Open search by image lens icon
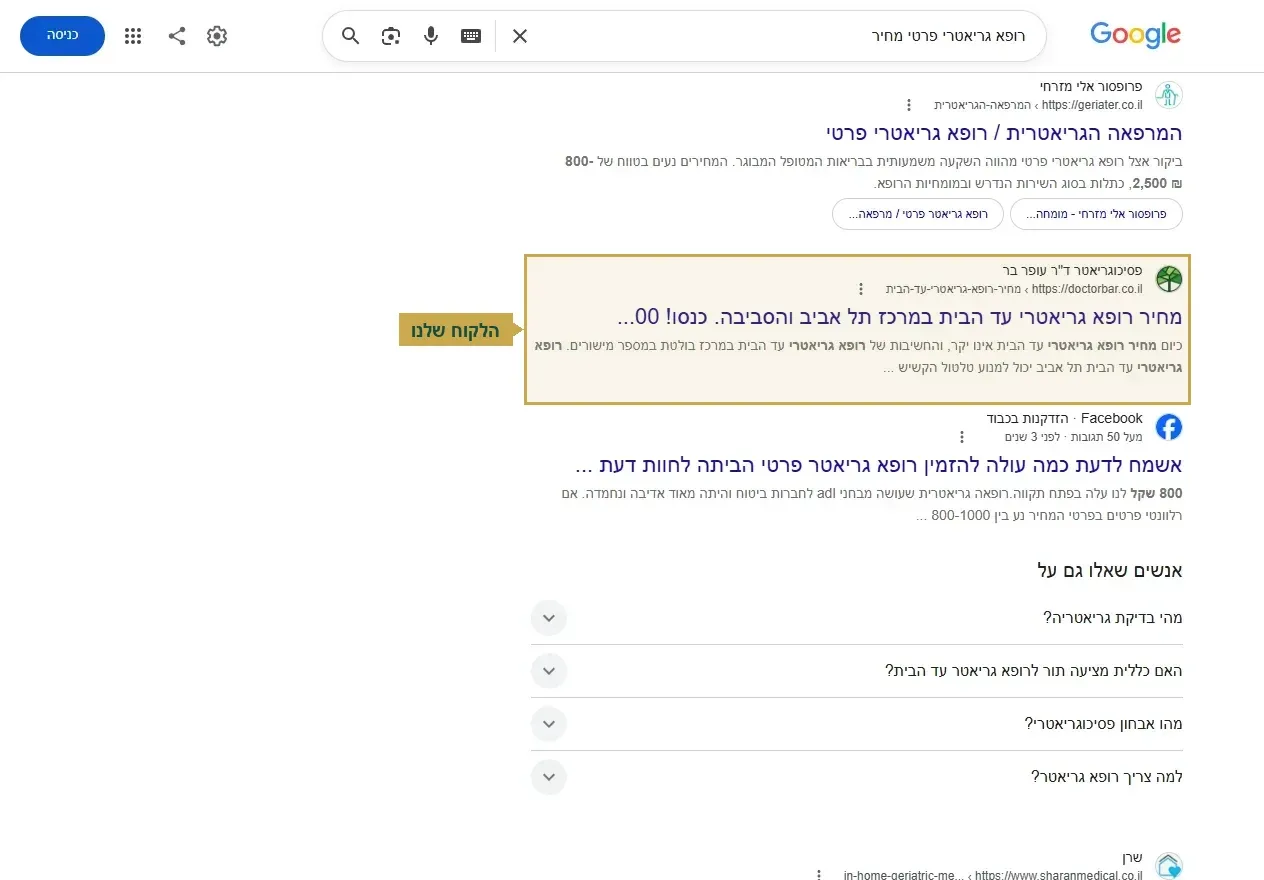 (391, 36)
